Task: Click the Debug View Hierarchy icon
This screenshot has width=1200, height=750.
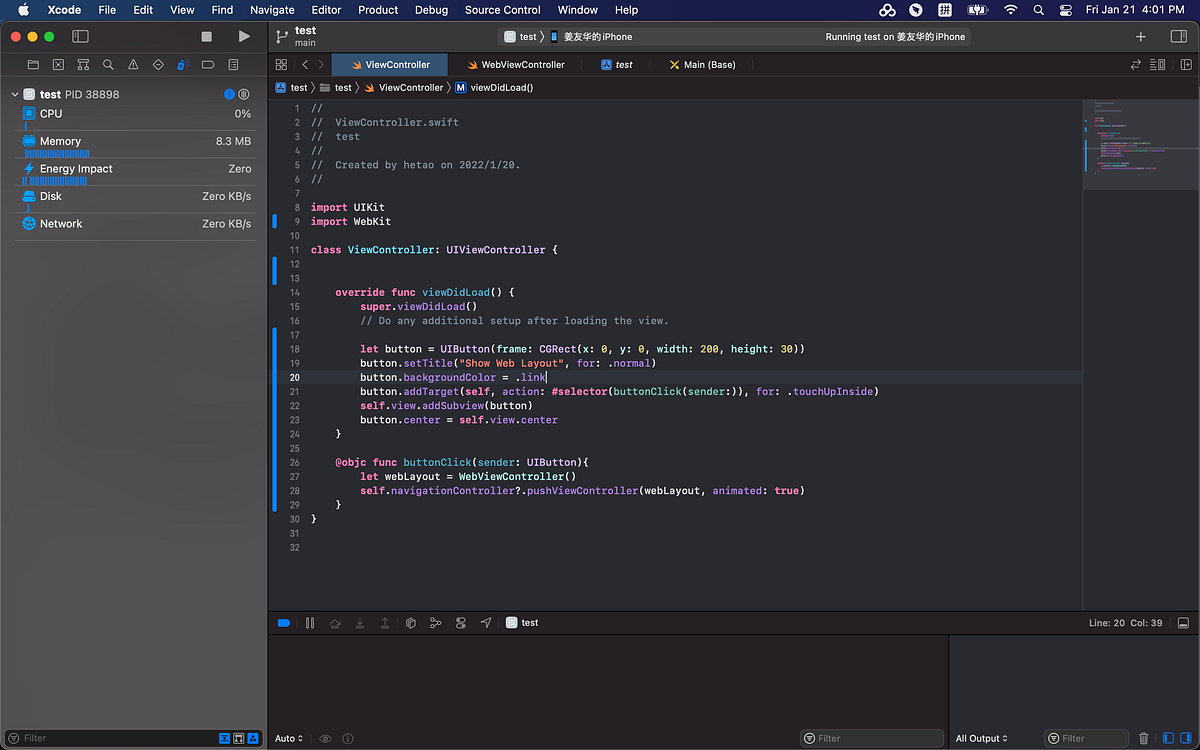Action: pos(410,622)
